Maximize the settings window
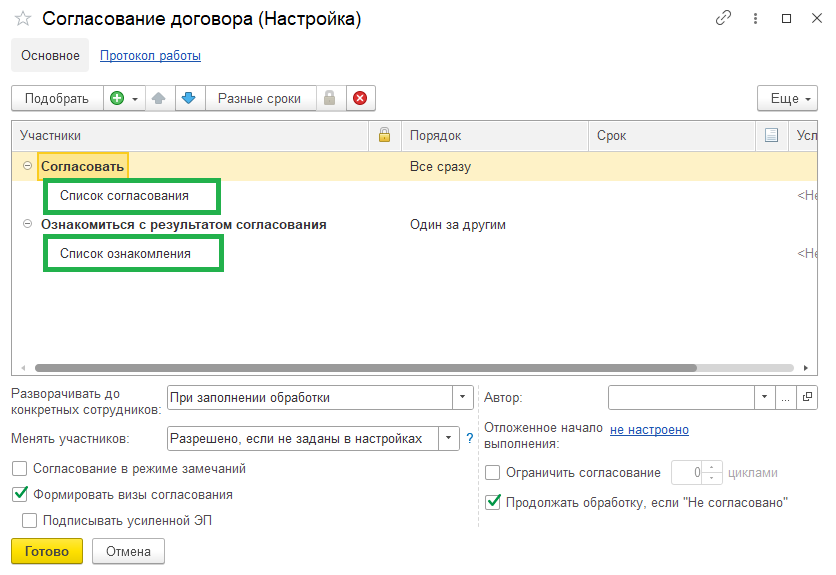 [786, 19]
